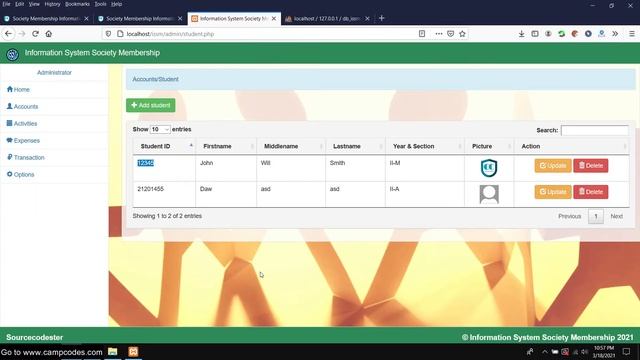
Task: Open the View menu
Action: (34, 4)
